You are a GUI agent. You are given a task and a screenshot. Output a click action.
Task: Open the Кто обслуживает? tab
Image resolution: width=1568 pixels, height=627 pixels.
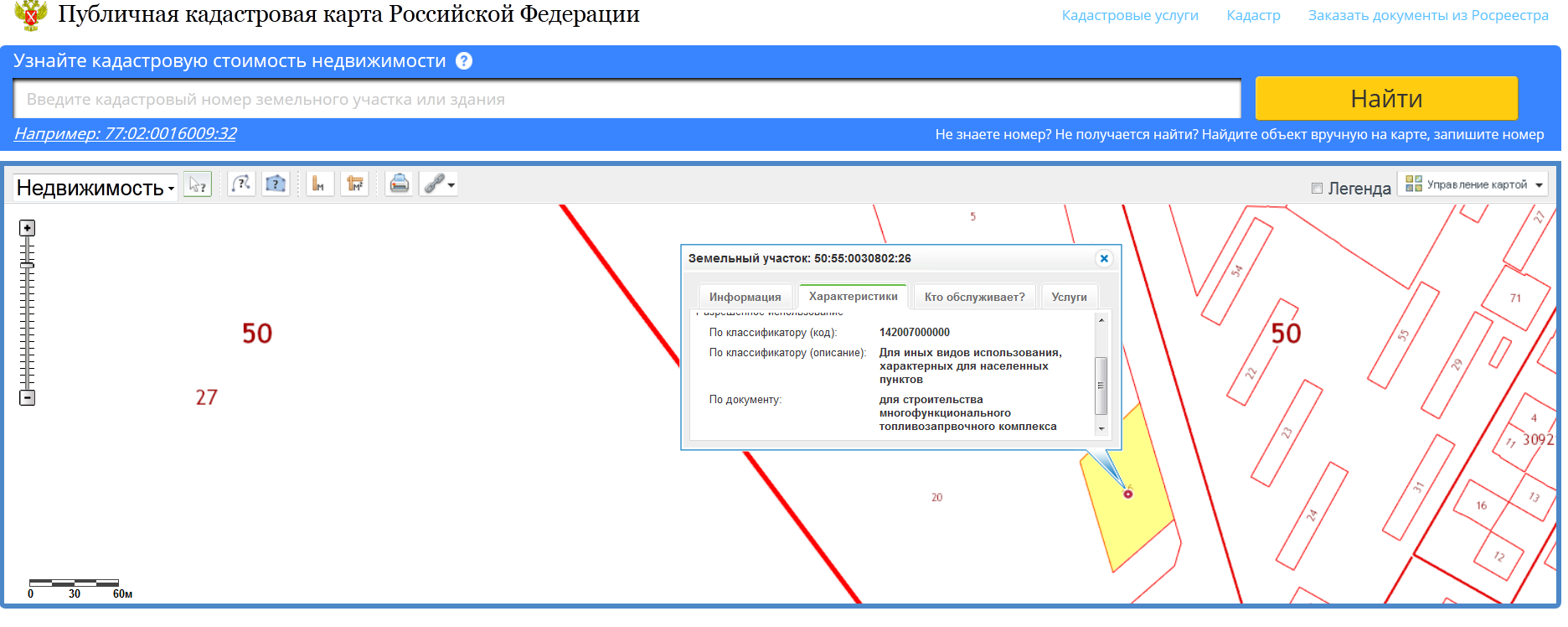tap(974, 297)
